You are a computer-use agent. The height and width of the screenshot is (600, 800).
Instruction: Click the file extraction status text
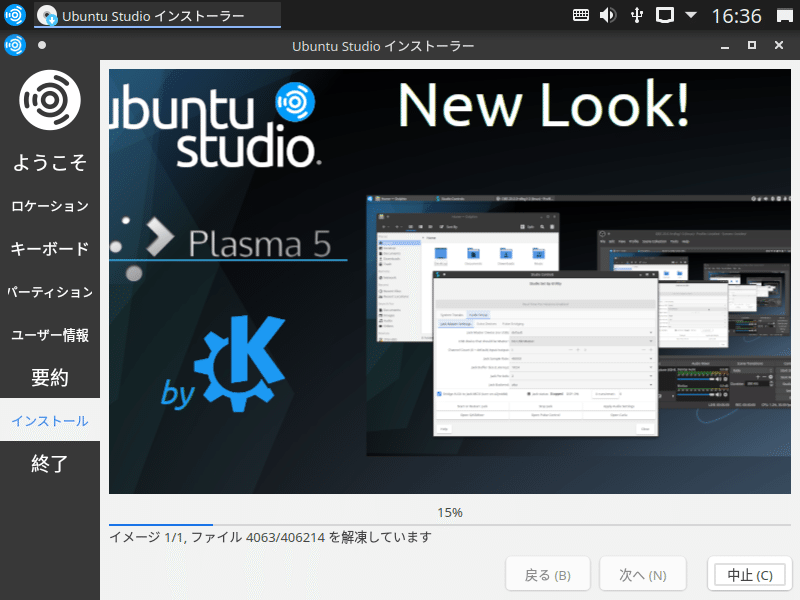pos(271,537)
